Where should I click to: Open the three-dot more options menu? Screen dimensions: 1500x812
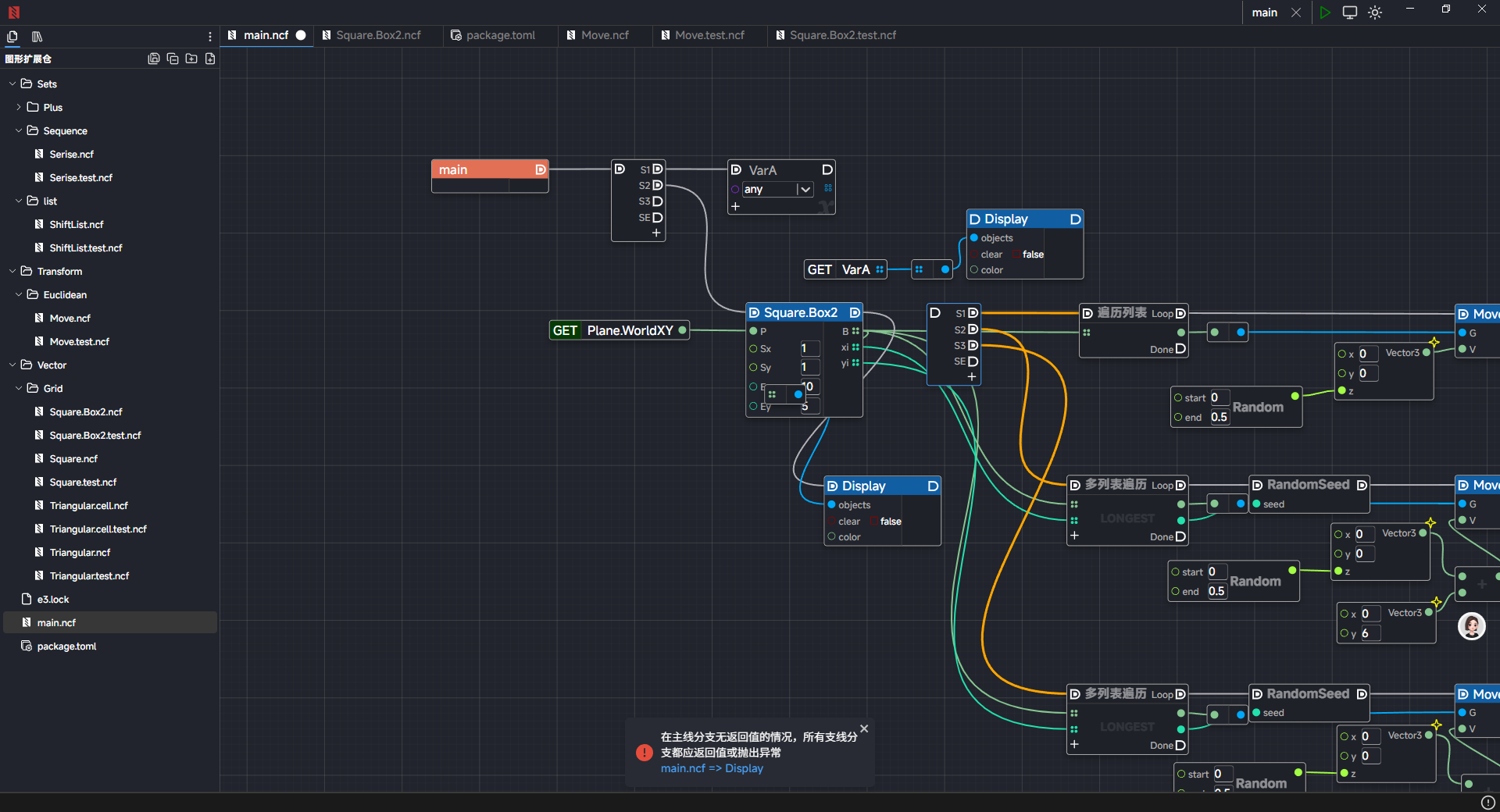[209, 37]
